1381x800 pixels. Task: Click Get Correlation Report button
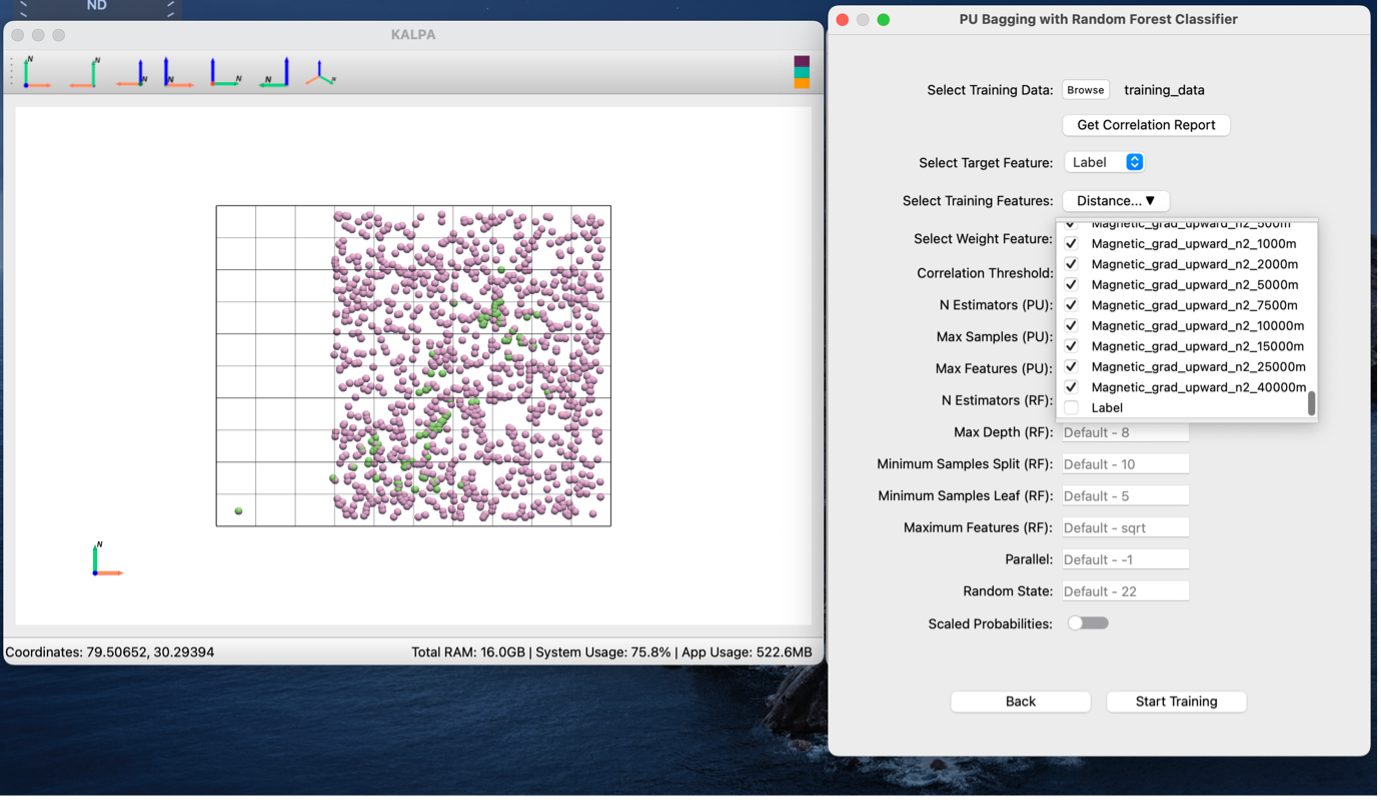[x=1146, y=125]
